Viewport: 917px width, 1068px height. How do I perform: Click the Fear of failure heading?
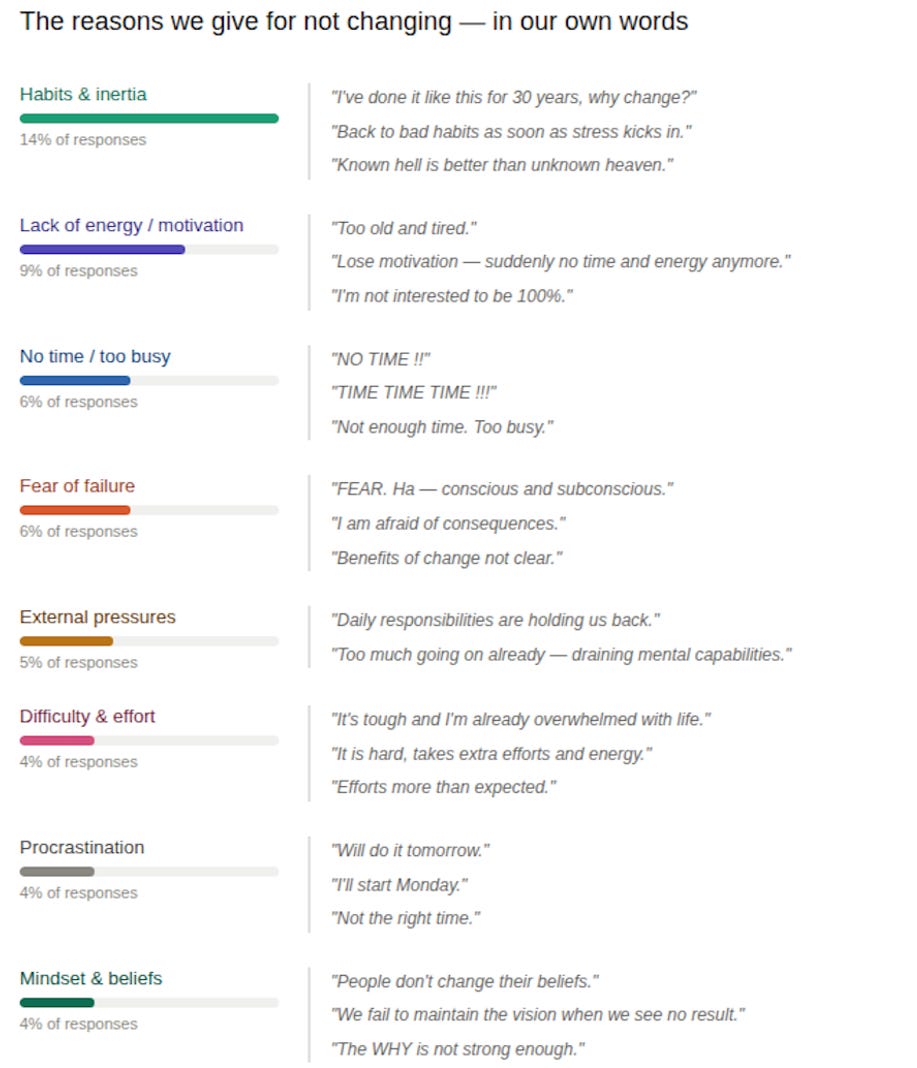coord(77,486)
